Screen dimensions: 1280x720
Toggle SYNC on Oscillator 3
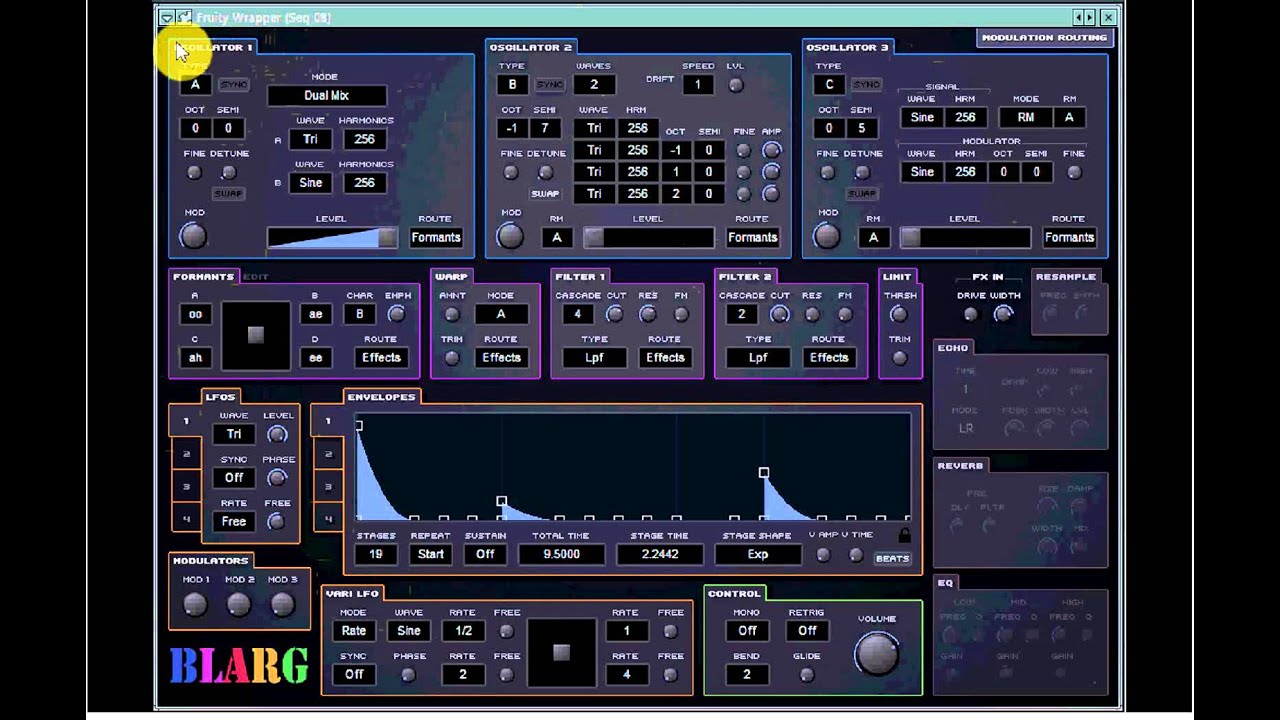click(866, 85)
